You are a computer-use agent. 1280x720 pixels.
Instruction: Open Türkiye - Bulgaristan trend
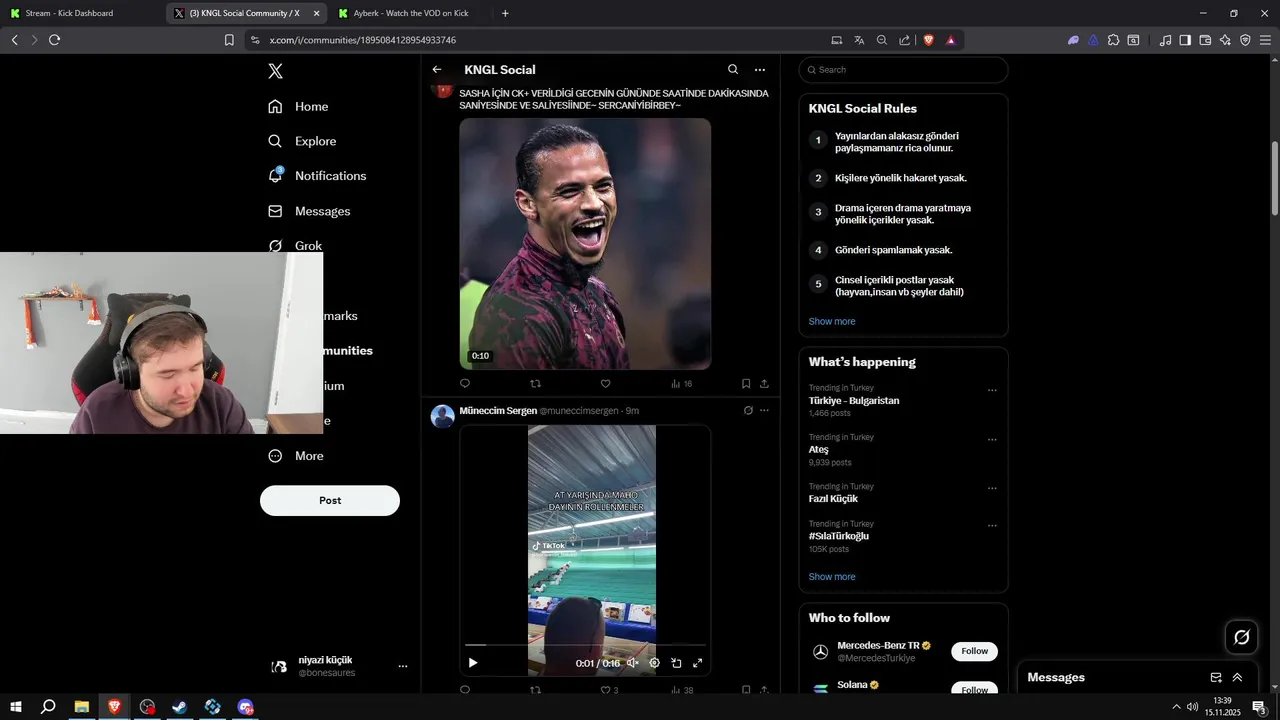pyautogui.click(x=854, y=400)
